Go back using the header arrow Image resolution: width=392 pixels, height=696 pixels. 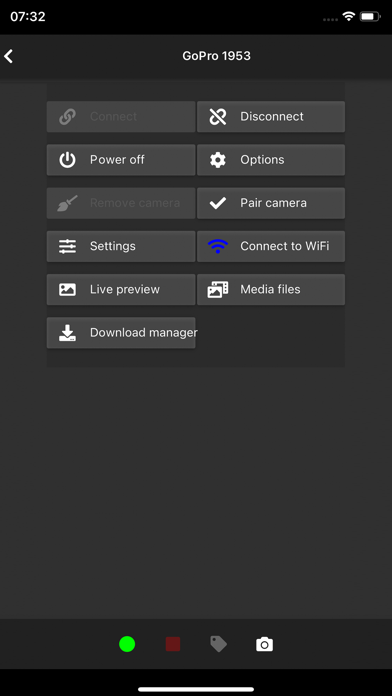(8, 56)
